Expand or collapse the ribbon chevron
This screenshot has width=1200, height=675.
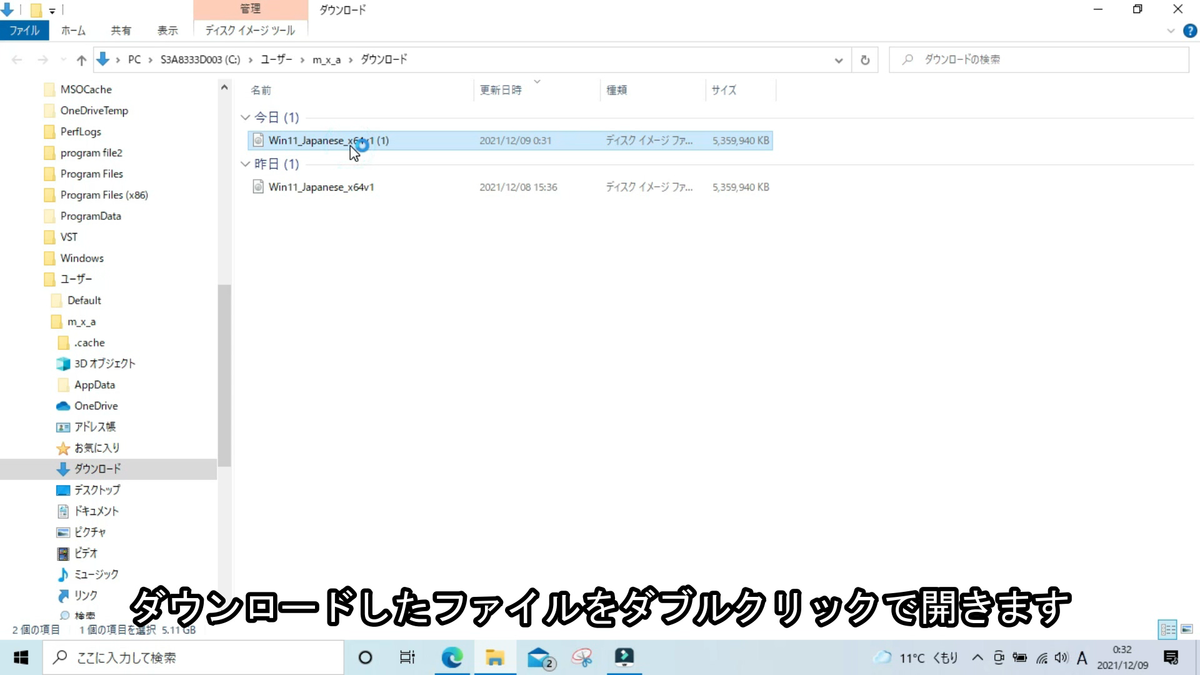[1171, 31]
